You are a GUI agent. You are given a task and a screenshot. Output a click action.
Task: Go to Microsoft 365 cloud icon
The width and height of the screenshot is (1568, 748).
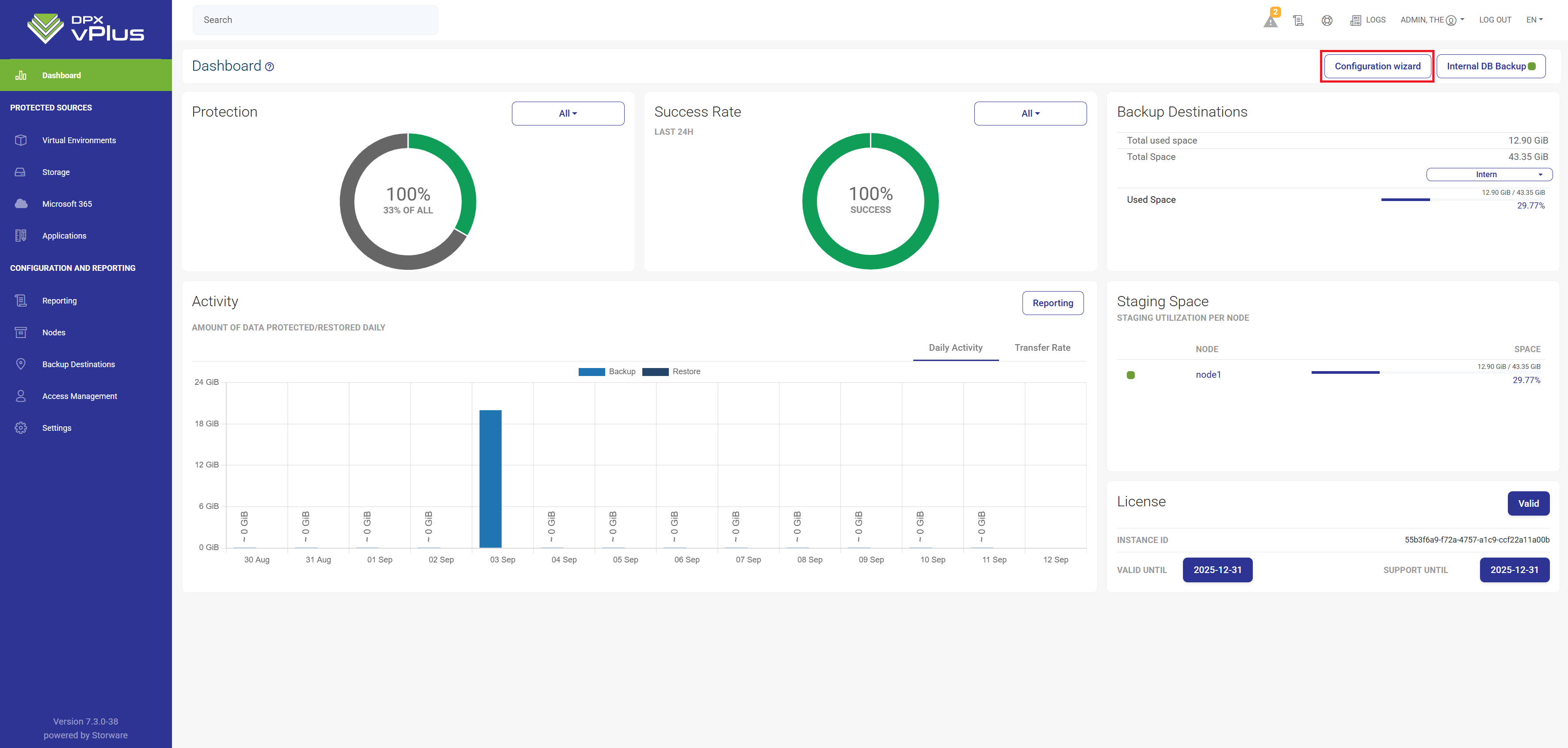tap(21, 204)
